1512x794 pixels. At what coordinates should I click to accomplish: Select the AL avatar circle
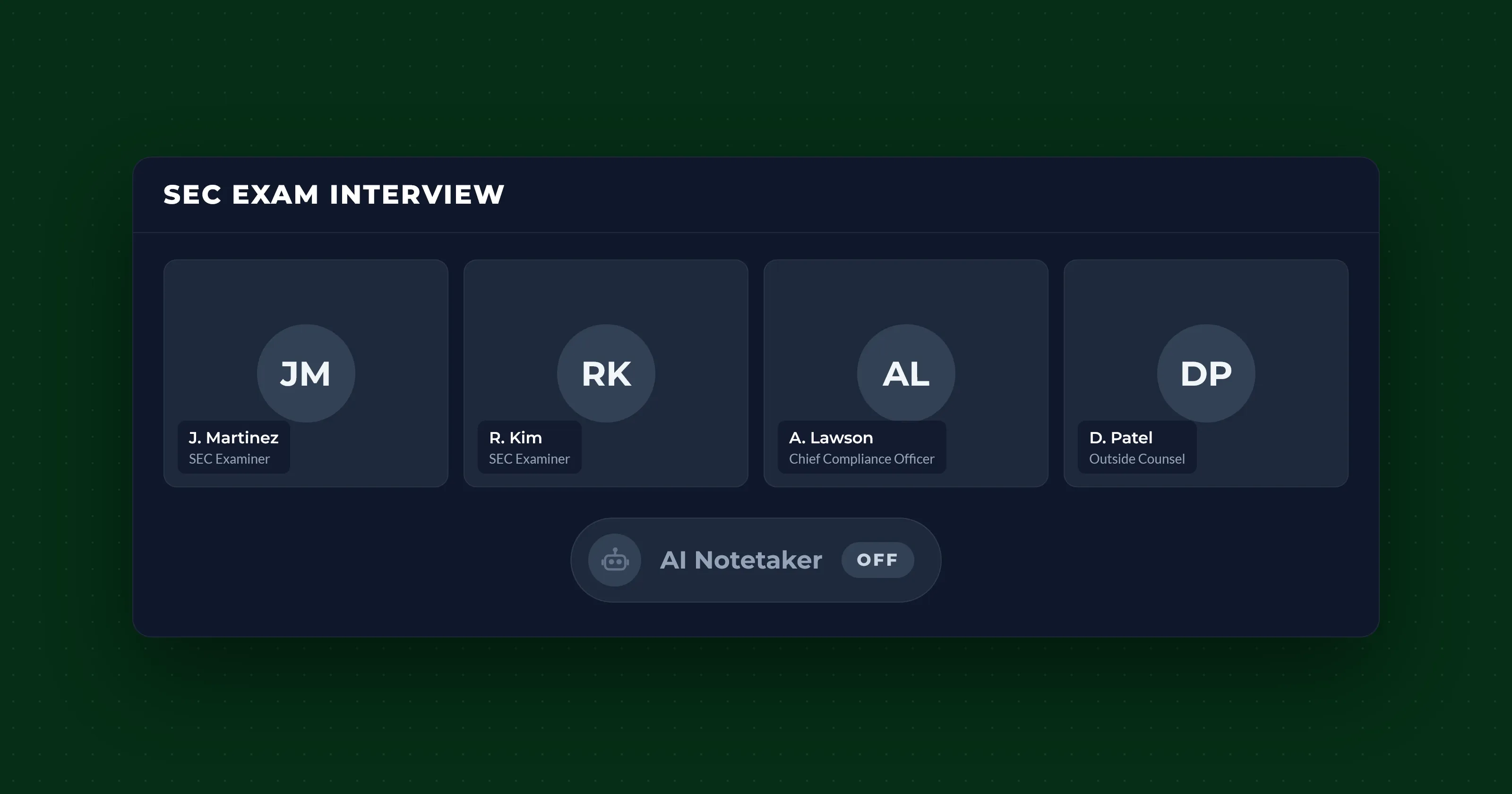pos(906,373)
